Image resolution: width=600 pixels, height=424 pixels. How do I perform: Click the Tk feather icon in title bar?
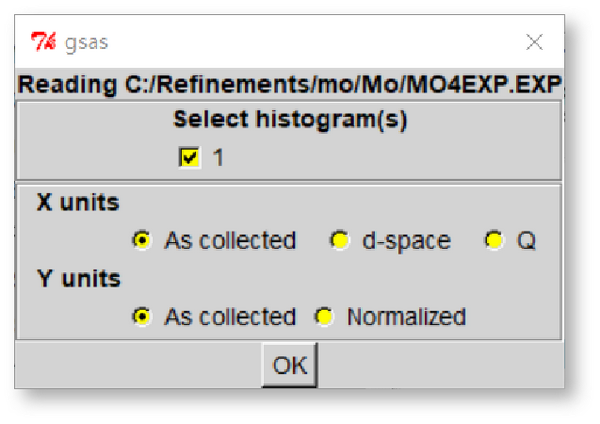tap(42, 42)
